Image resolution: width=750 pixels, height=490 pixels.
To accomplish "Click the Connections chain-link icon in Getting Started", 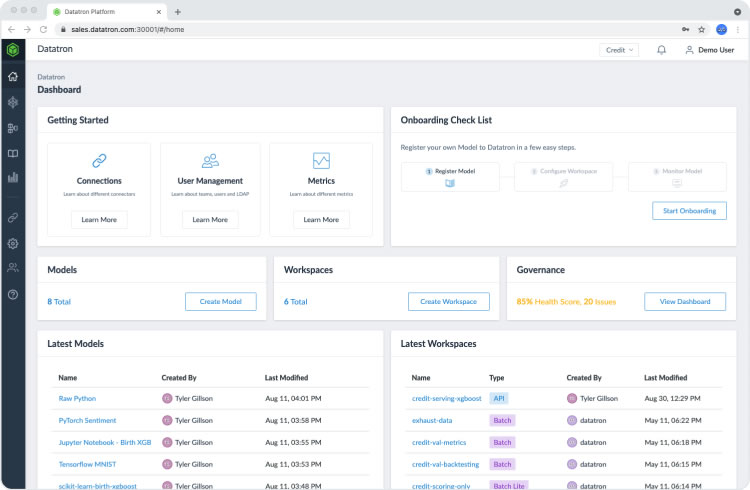I will click(99, 161).
